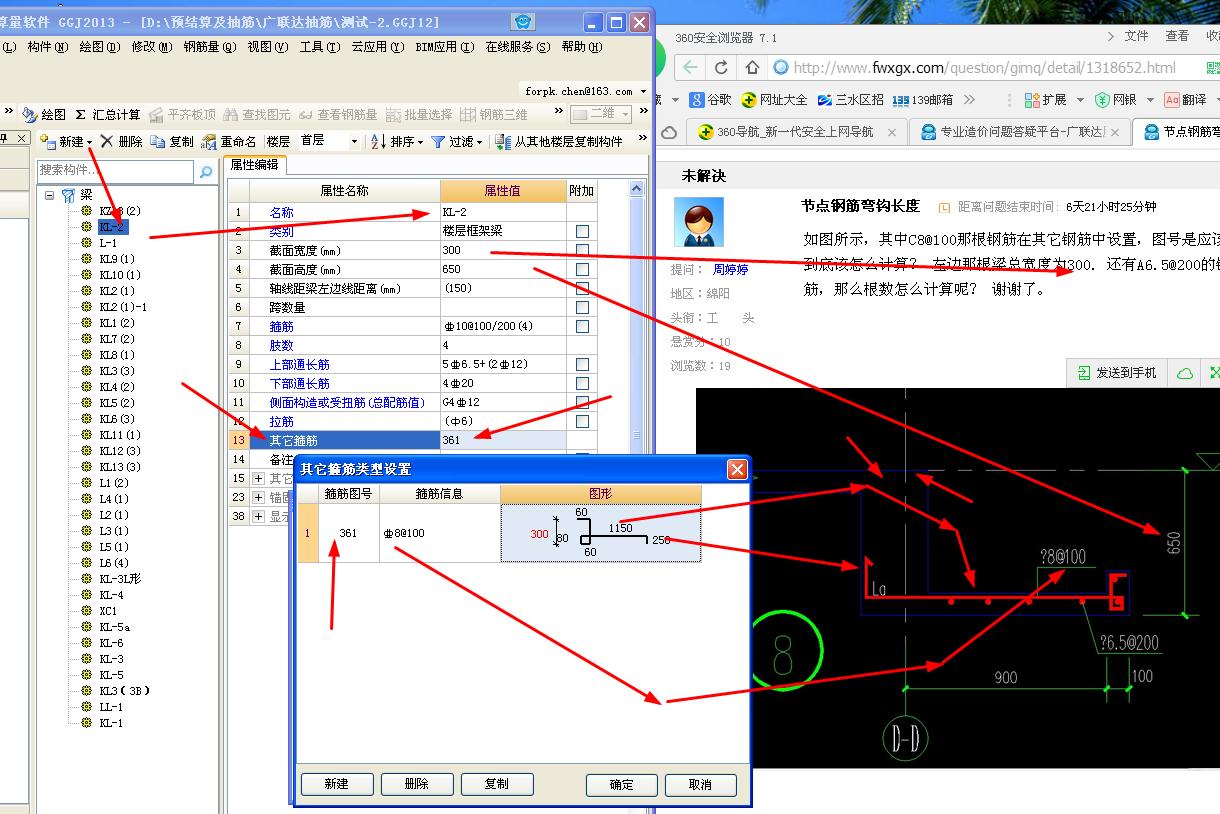This screenshot has width=1220, height=814.
Task: Open the 二维 view mode dropdown
Action: click(624, 115)
